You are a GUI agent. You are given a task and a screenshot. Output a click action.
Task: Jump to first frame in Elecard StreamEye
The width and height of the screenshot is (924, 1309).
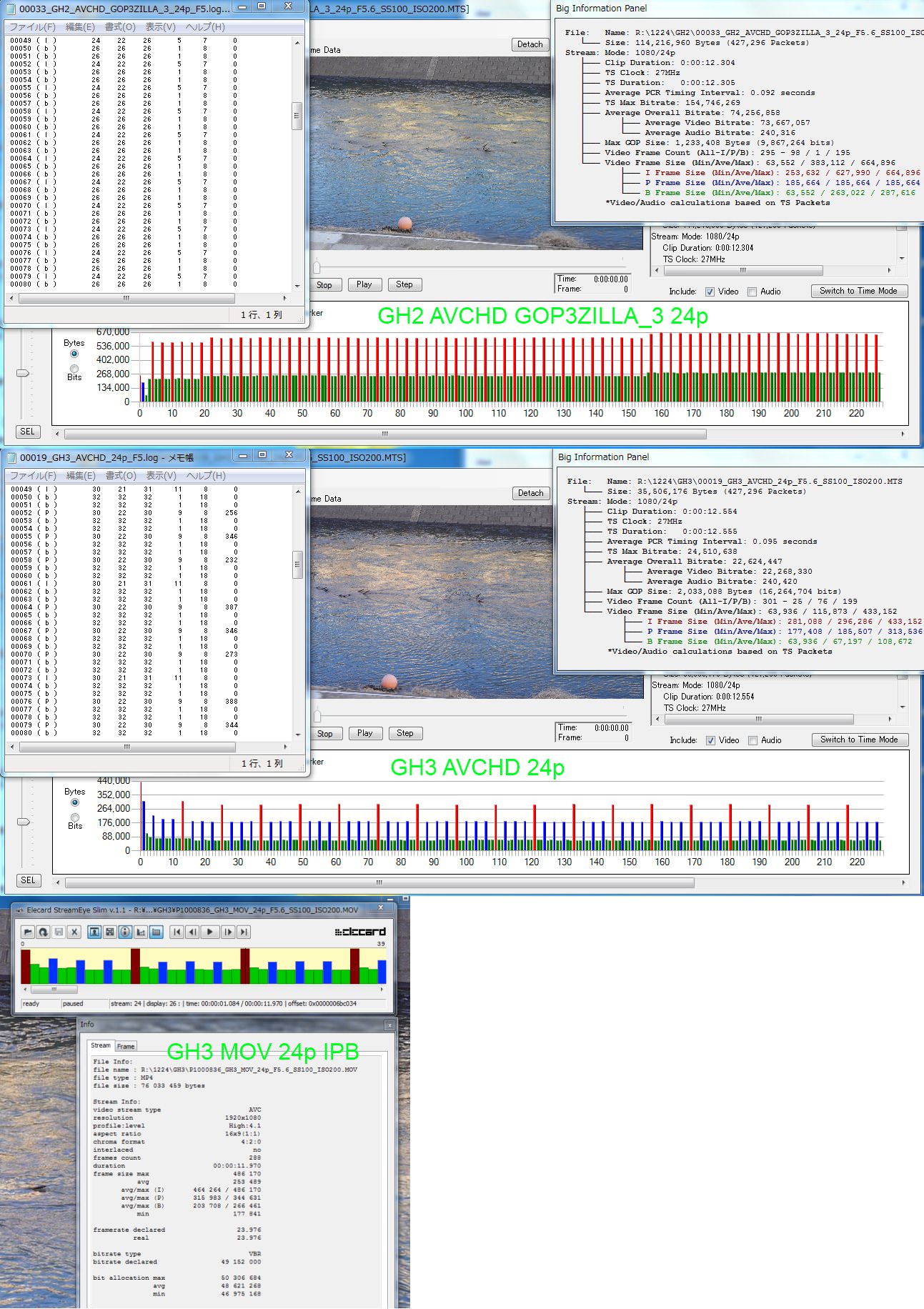177,932
